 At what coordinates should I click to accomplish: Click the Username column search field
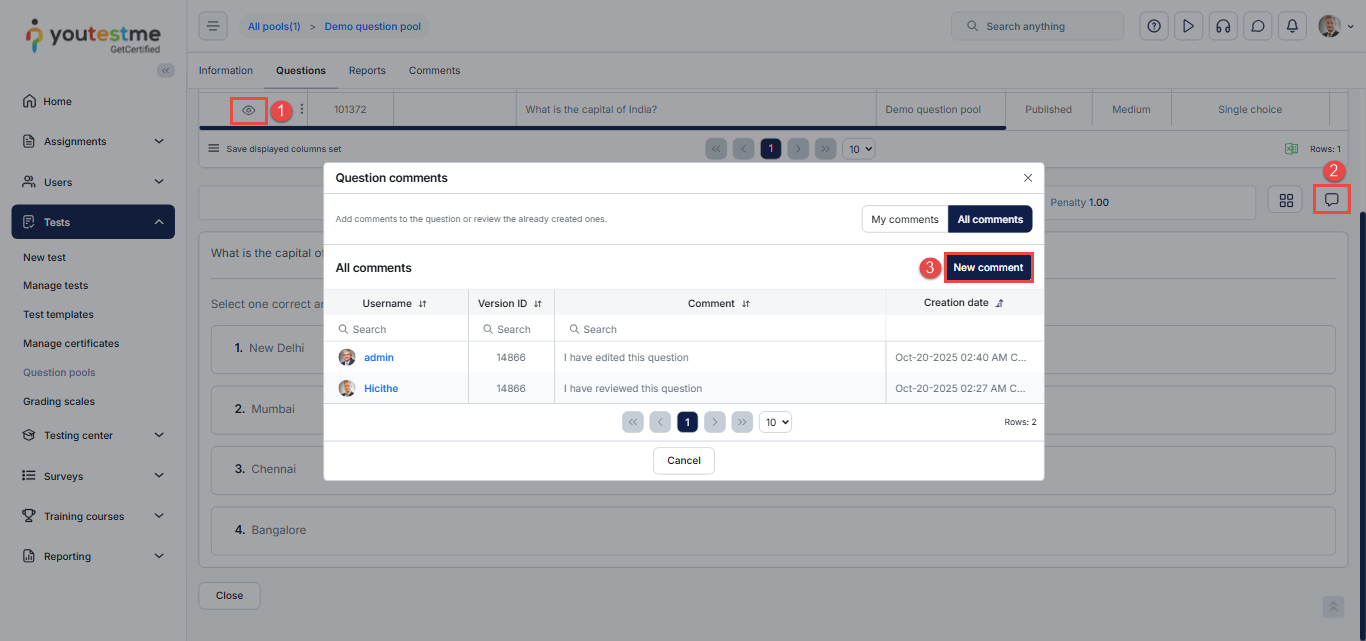point(400,329)
